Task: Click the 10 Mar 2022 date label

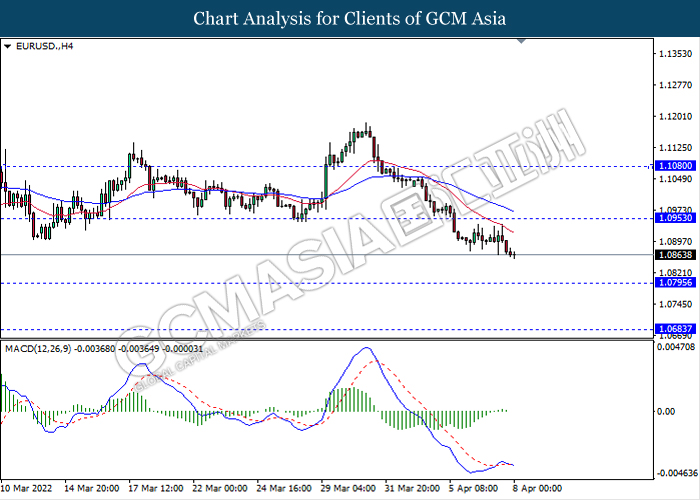Action: pos(26,488)
